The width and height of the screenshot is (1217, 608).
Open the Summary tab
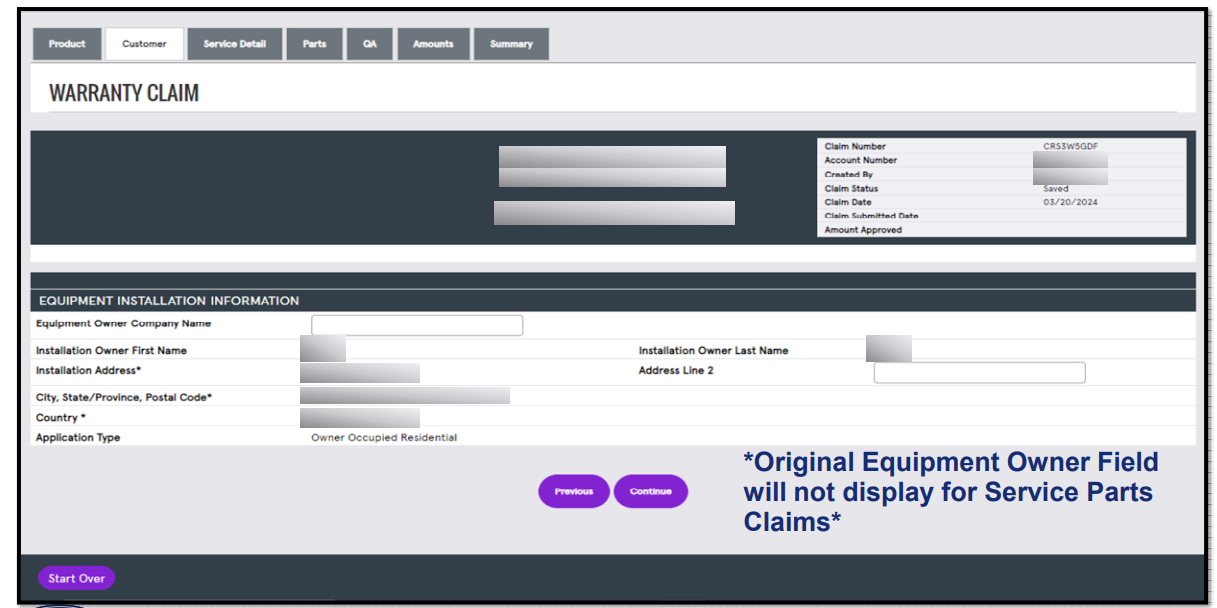[x=510, y=43]
